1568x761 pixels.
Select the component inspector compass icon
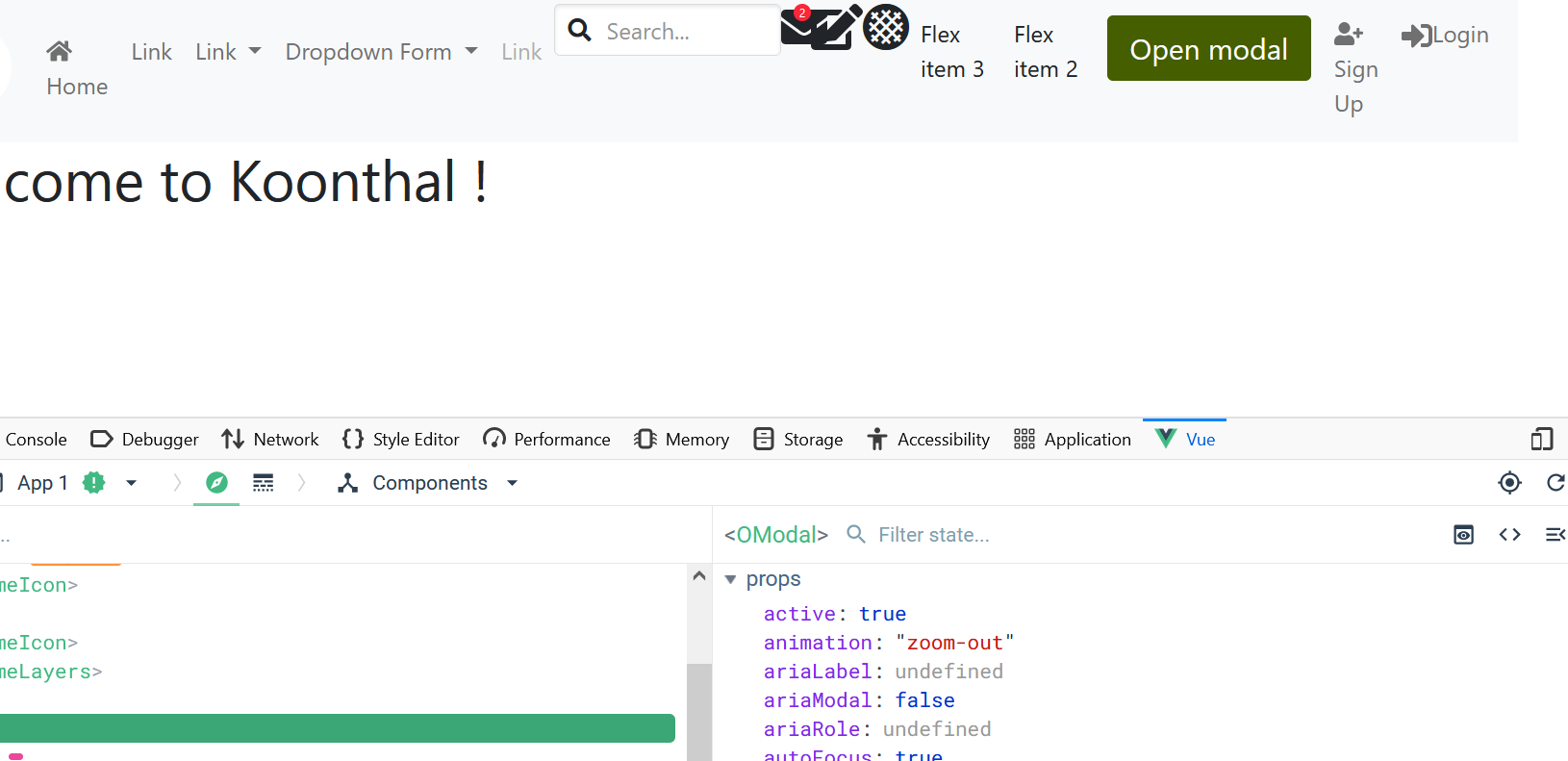[217, 483]
